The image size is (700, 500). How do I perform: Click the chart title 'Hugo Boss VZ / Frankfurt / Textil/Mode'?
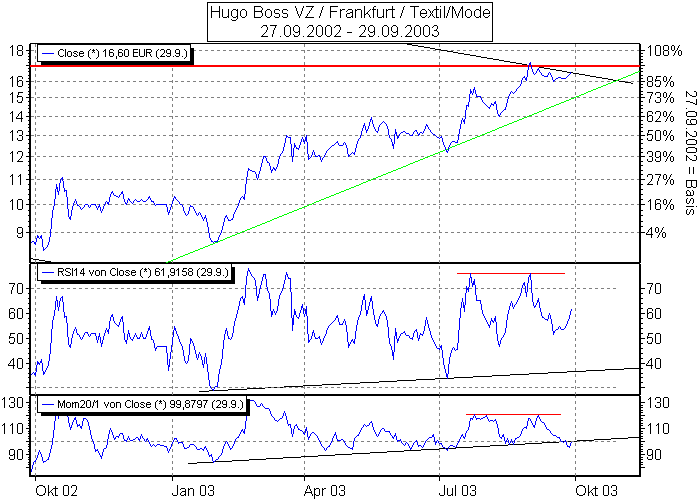tap(350, 12)
